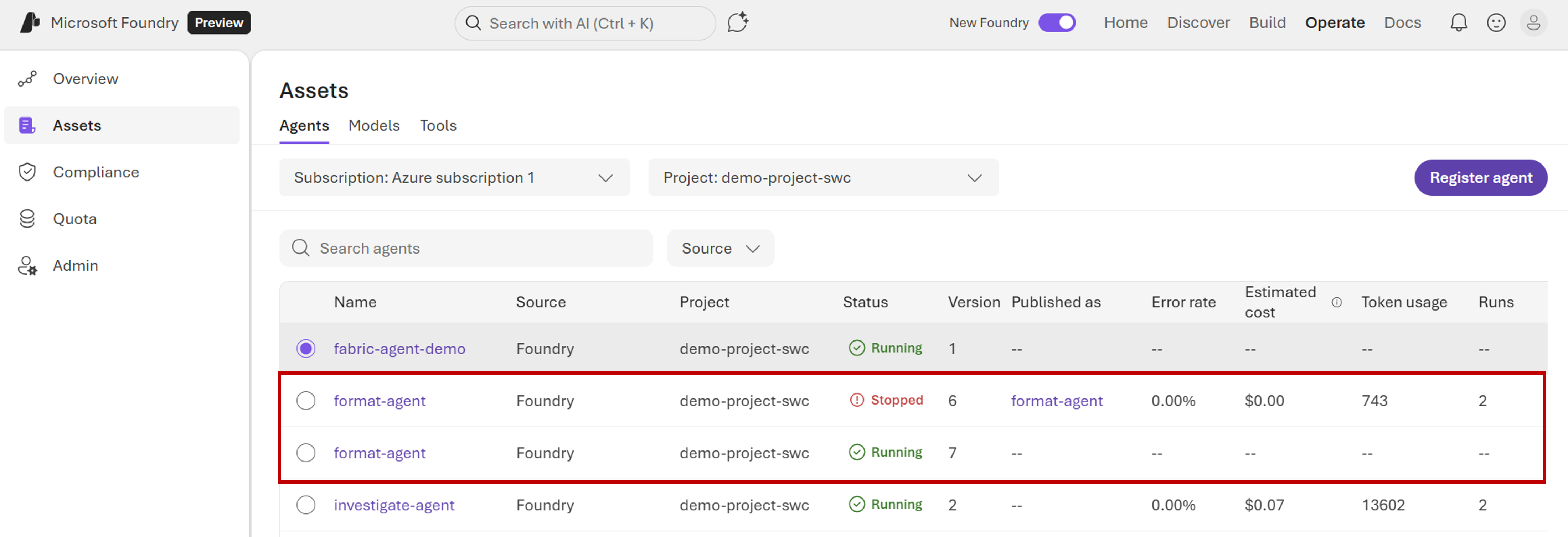Select the fabric-agent-demo radio button

point(305,349)
